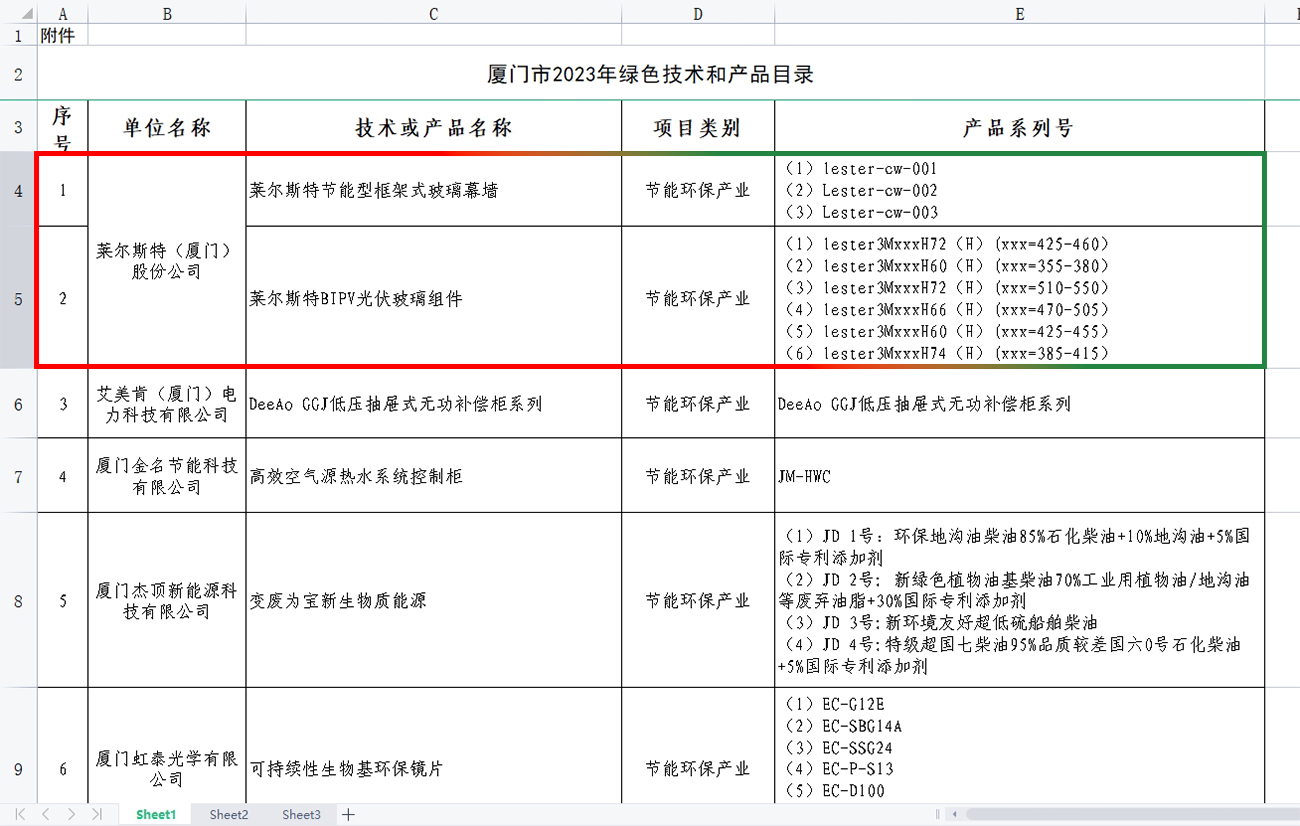Click the 单位名称 header cell
The width and height of the screenshot is (1300, 826).
167,127
